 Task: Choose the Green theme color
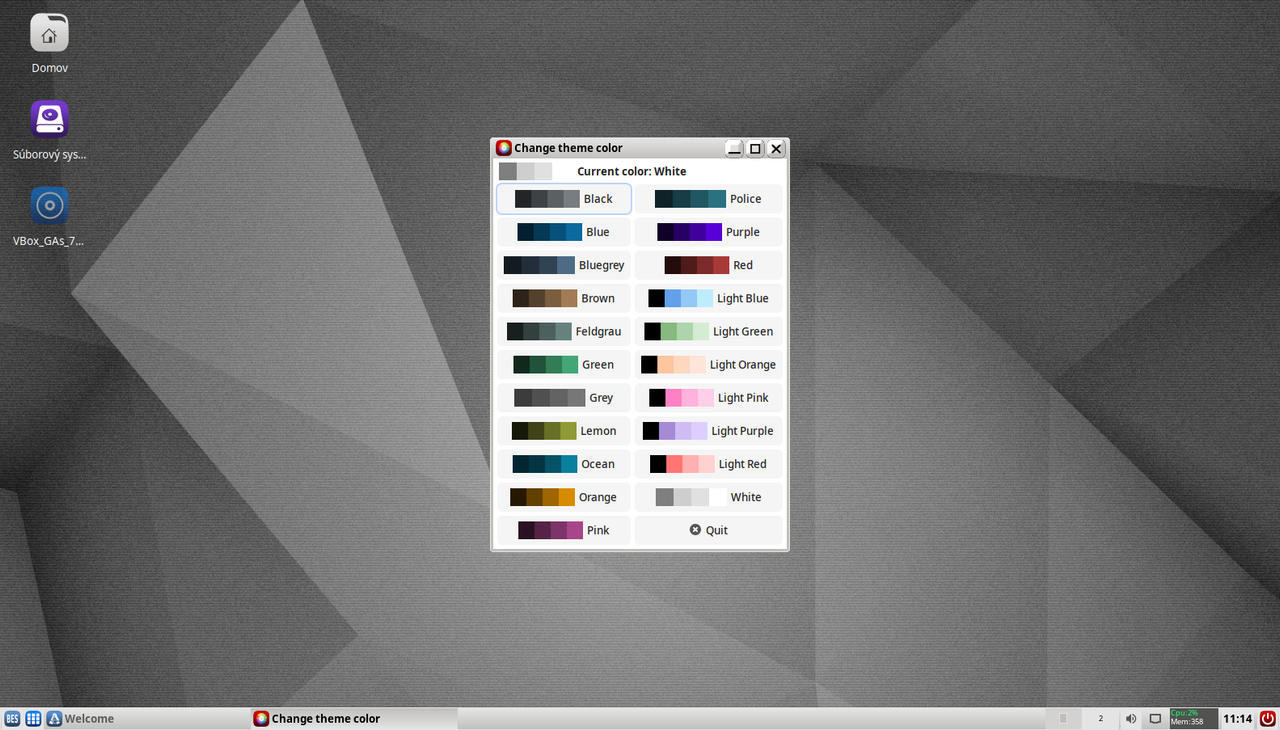[564, 364]
